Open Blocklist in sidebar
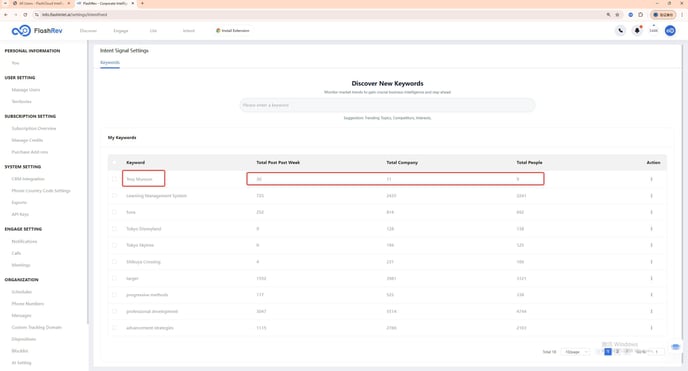Viewport: 688px width, 371px height. click(x=20, y=351)
